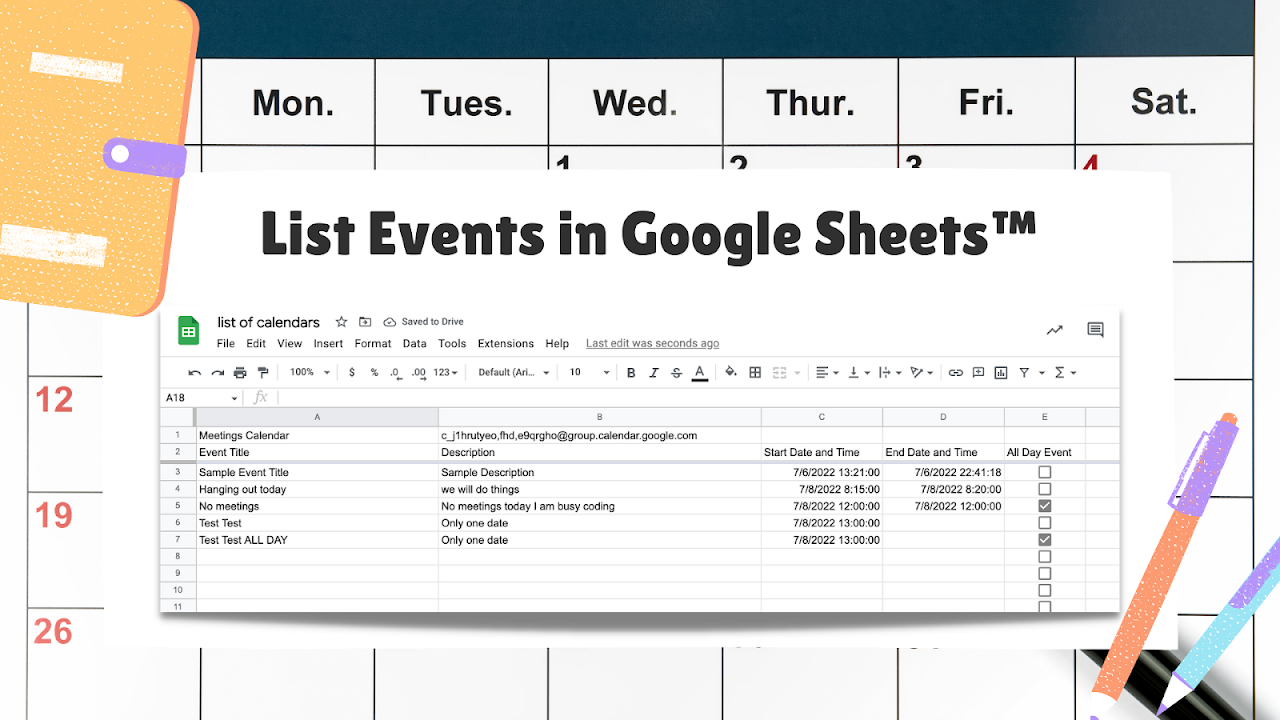Open the vertical align dropdown
This screenshot has height=720, width=1280.
pyautogui.click(x=859, y=373)
